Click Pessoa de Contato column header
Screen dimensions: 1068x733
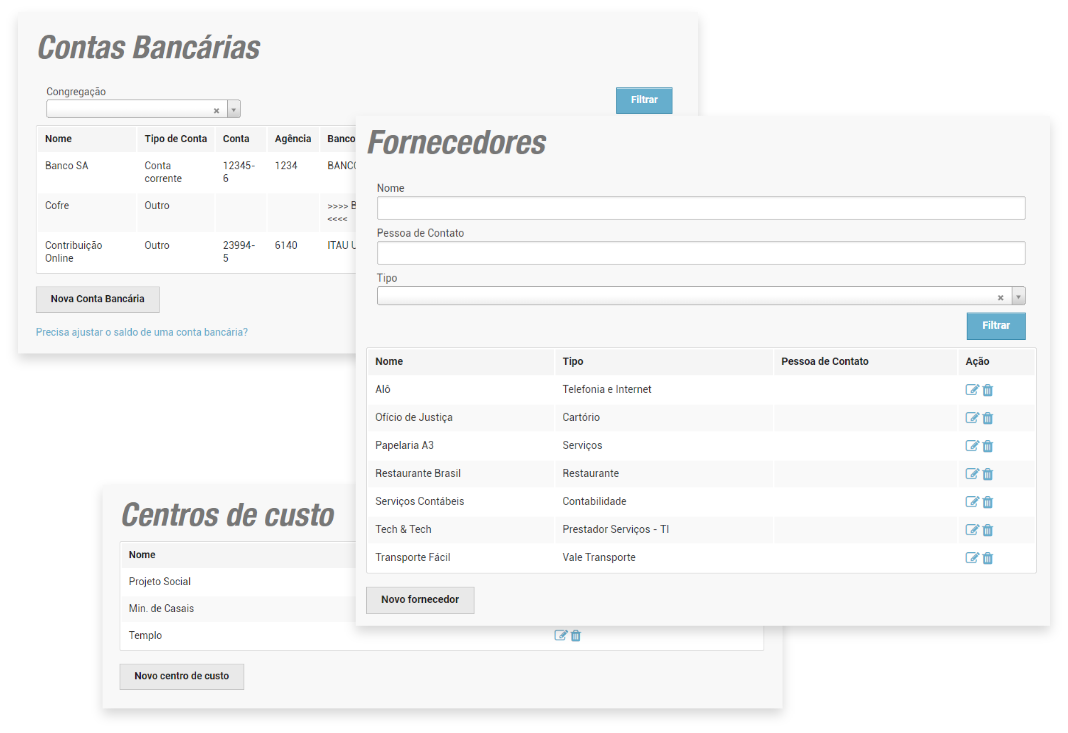pos(825,362)
